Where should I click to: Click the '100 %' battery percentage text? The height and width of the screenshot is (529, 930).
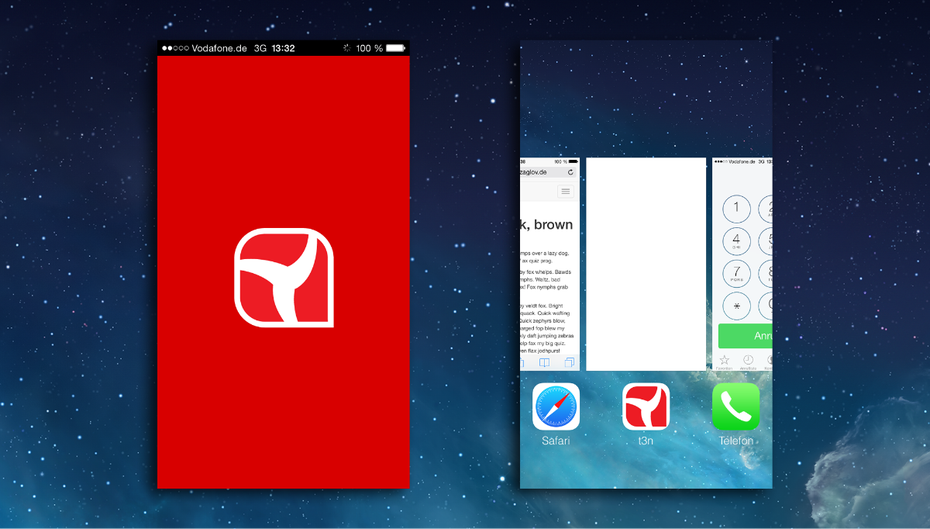pos(370,48)
